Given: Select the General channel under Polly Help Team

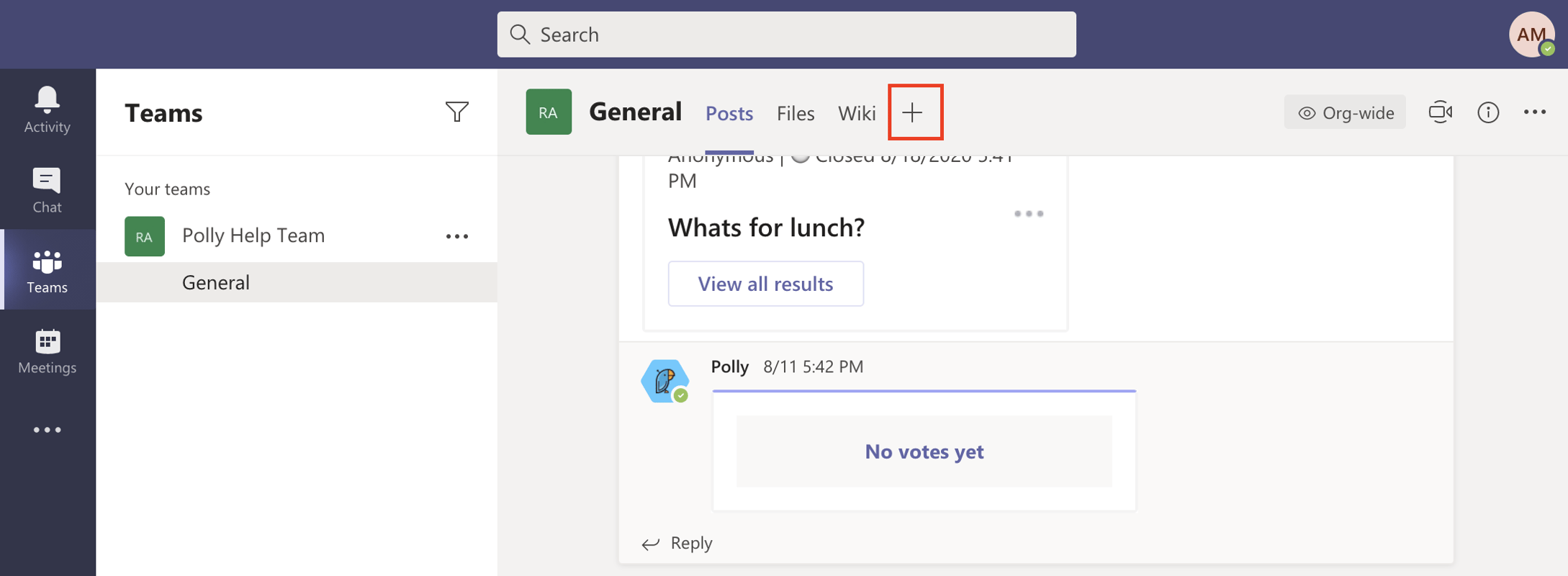Looking at the screenshot, I should coord(215,282).
